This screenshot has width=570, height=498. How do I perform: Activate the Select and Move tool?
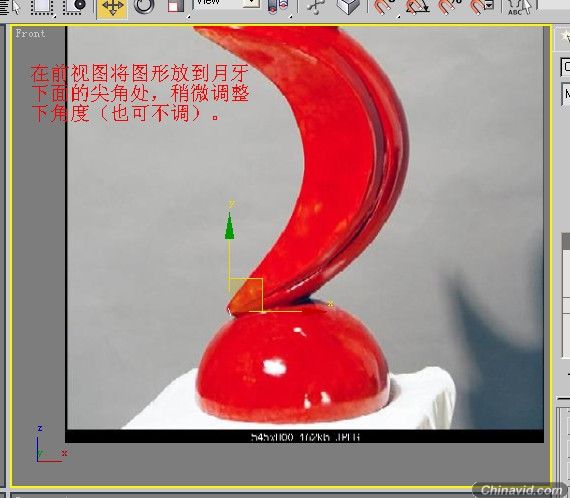click(x=112, y=7)
